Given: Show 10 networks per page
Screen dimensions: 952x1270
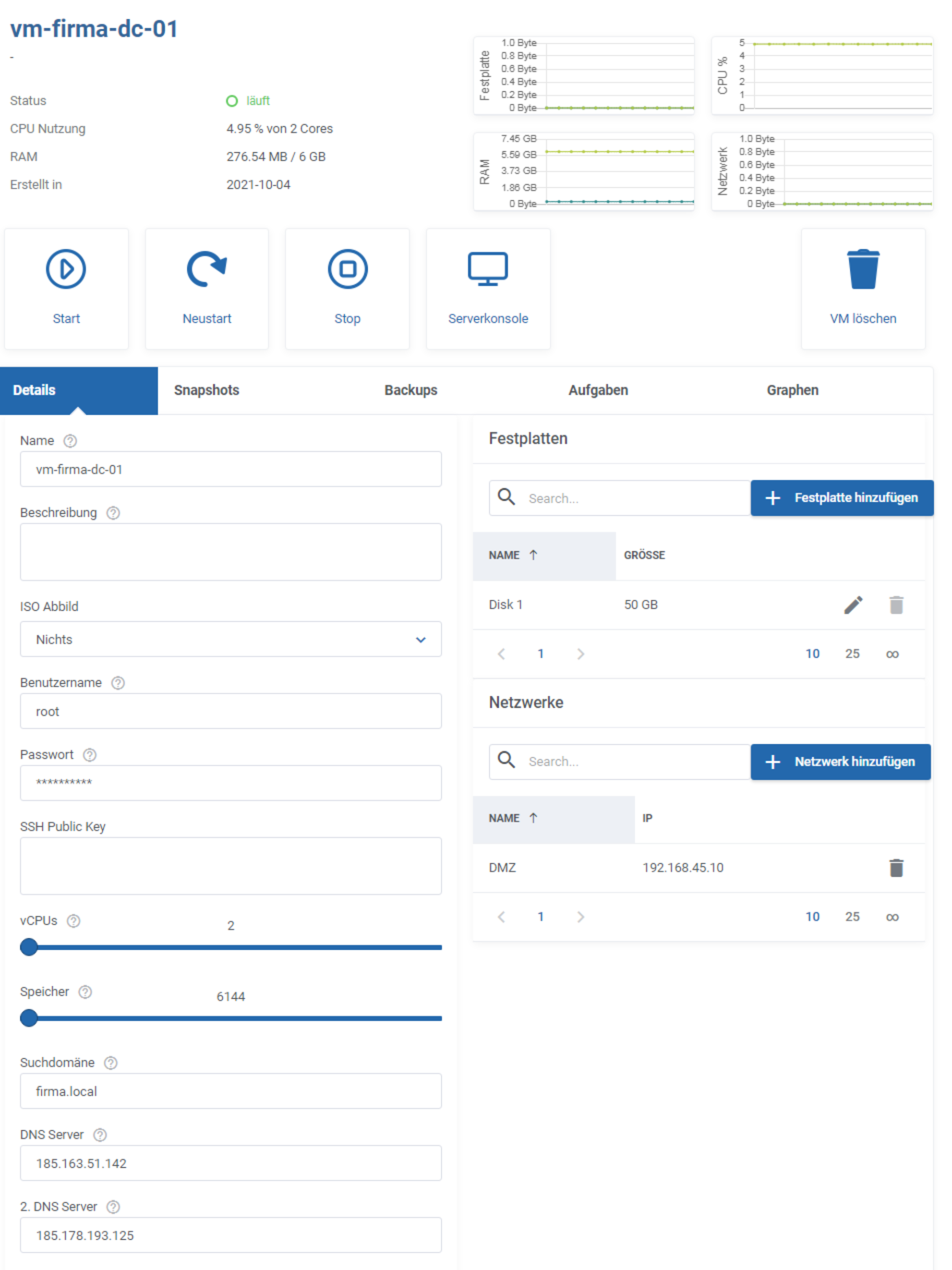Looking at the screenshot, I should tap(812, 917).
